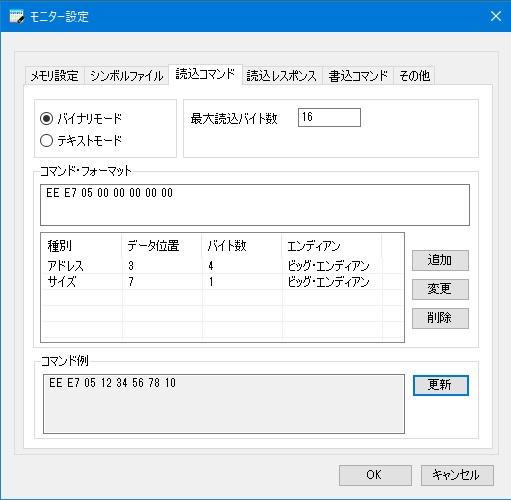This screenshot has height=500, width=511.
Task: Close the モニター設定 dialog window
Action: 496,16
